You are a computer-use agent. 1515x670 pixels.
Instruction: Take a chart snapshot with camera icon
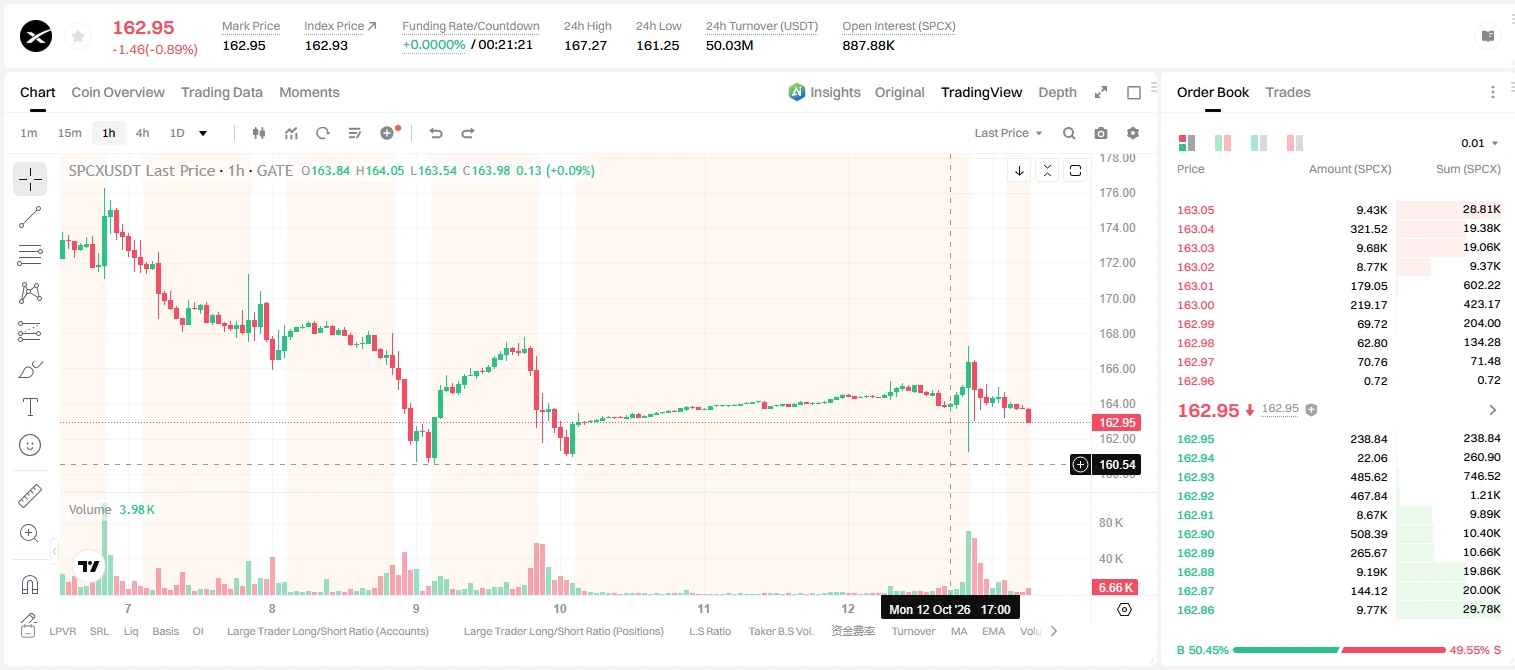[1101, 133]
